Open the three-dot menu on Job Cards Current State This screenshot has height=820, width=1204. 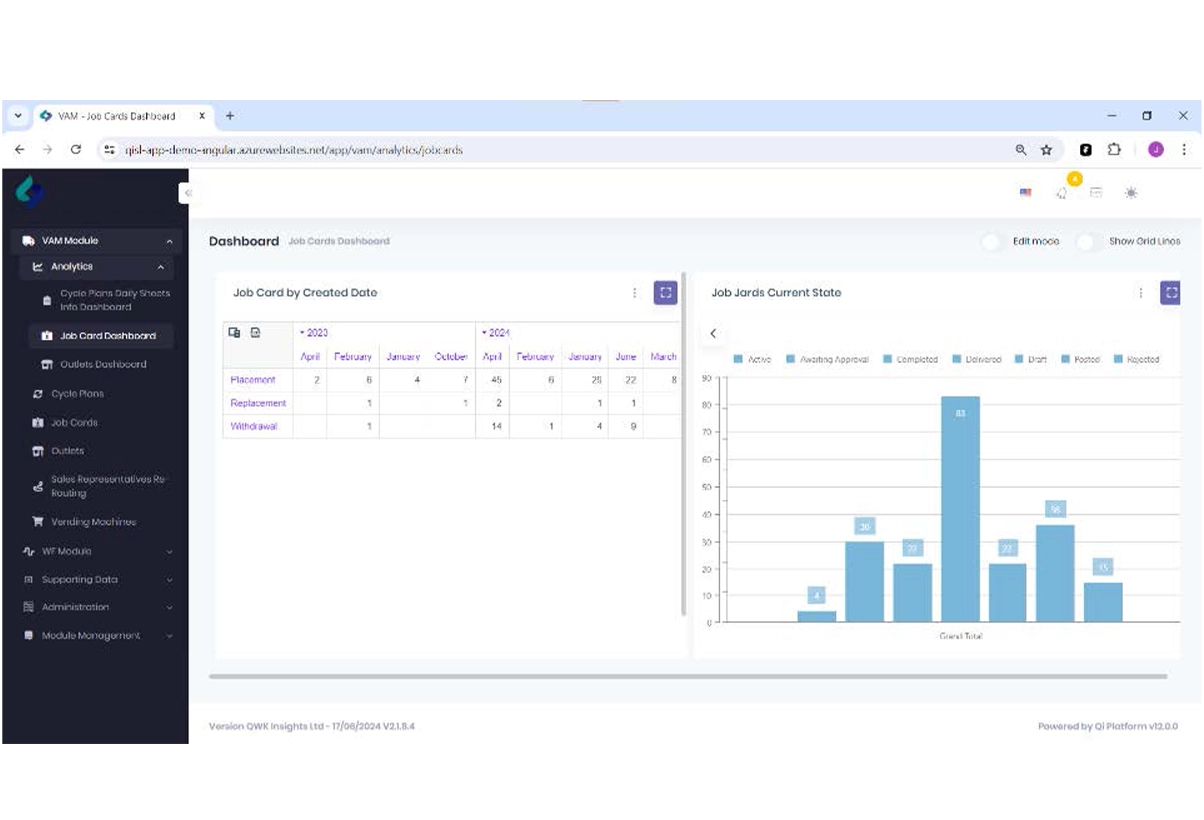pos(1140,293)
